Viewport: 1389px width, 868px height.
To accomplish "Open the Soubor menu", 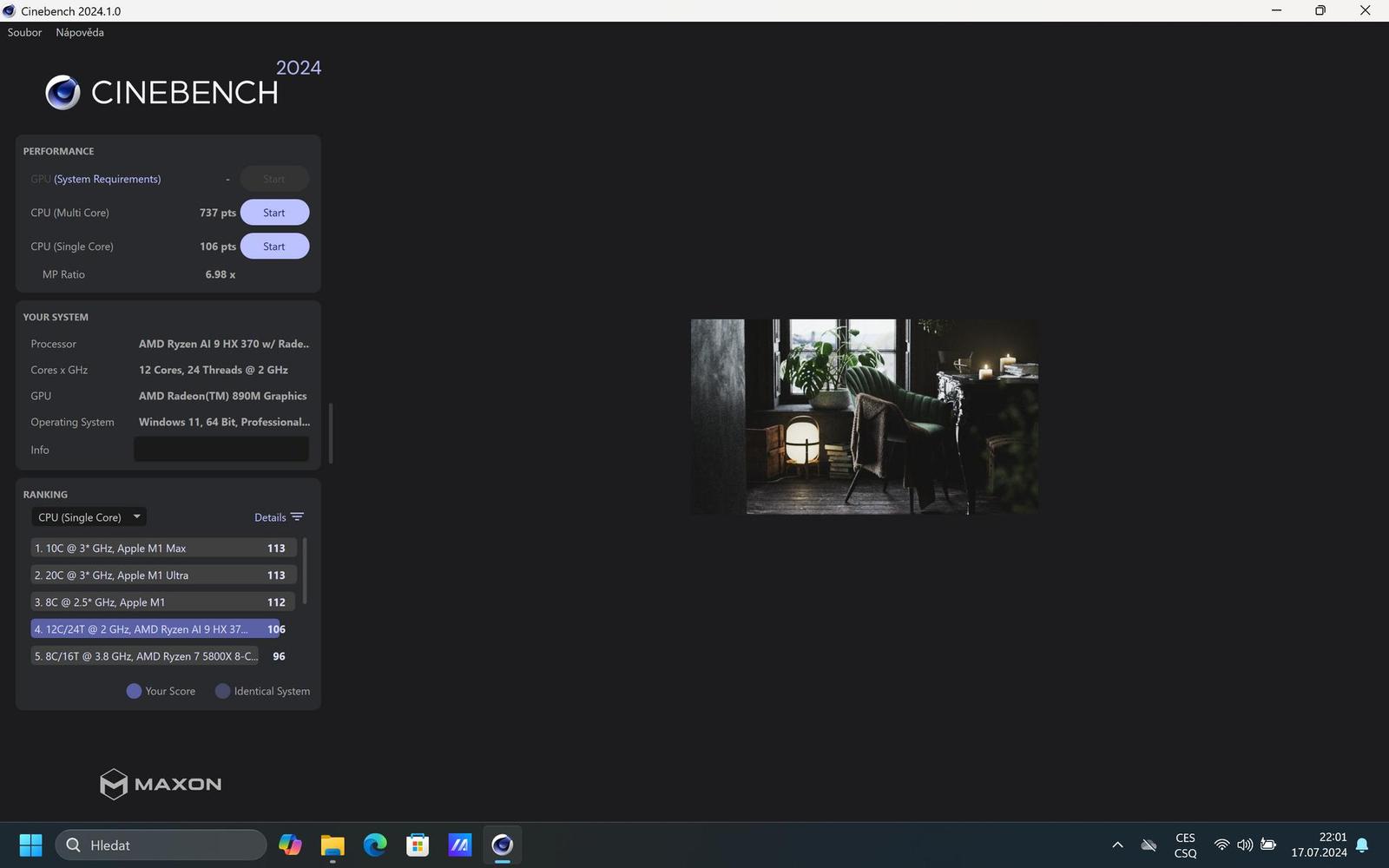I will 24,32.
